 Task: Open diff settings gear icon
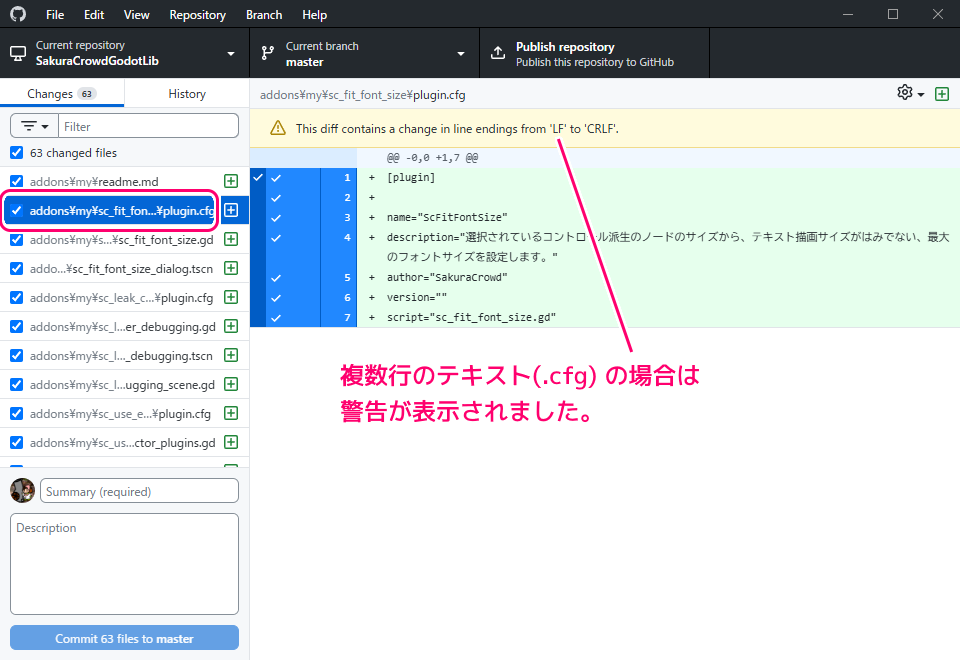(905, 93)
